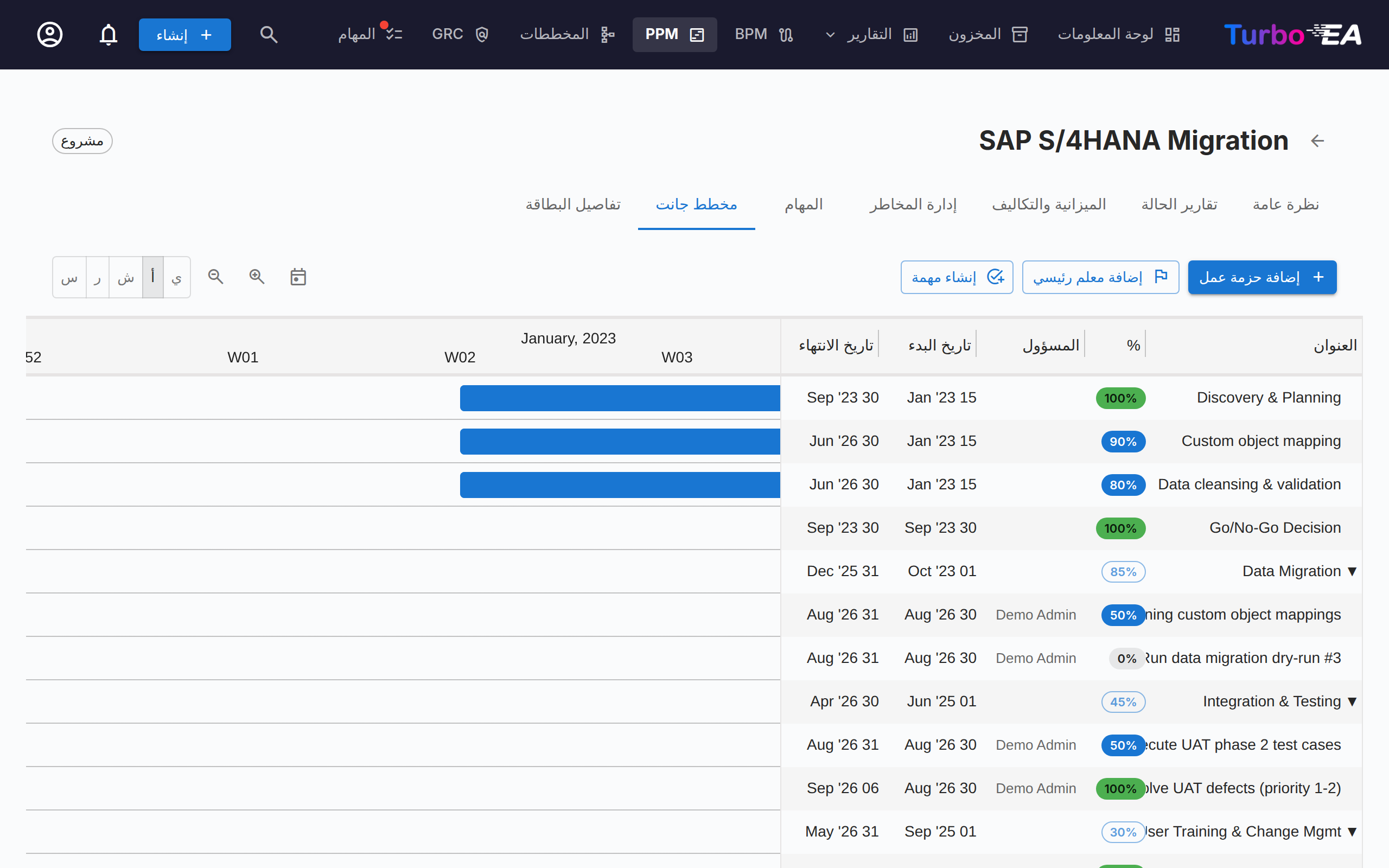
Task: Select Run data migration dry-run #3 title
Action: tap(1243, 658)
